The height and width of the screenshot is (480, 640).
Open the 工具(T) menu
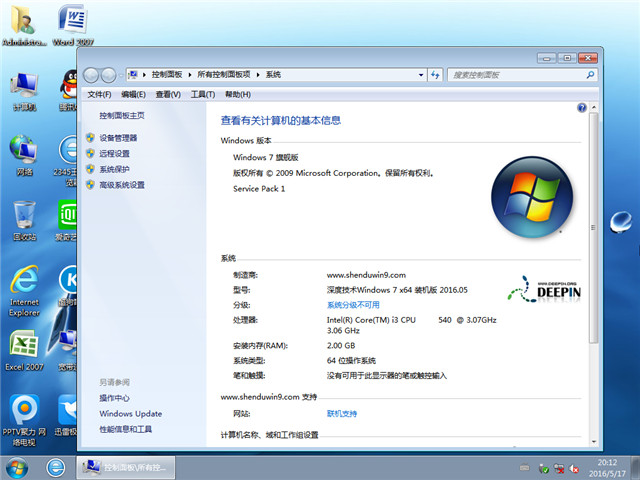(203, 94)
